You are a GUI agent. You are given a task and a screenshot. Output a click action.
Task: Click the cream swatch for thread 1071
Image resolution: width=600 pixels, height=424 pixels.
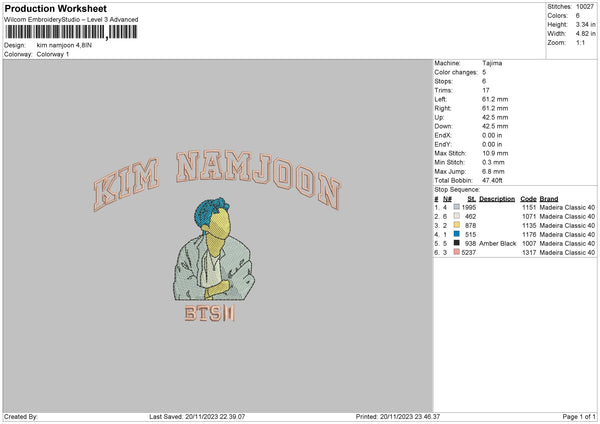pyautogui.click(x=457, y=216)
